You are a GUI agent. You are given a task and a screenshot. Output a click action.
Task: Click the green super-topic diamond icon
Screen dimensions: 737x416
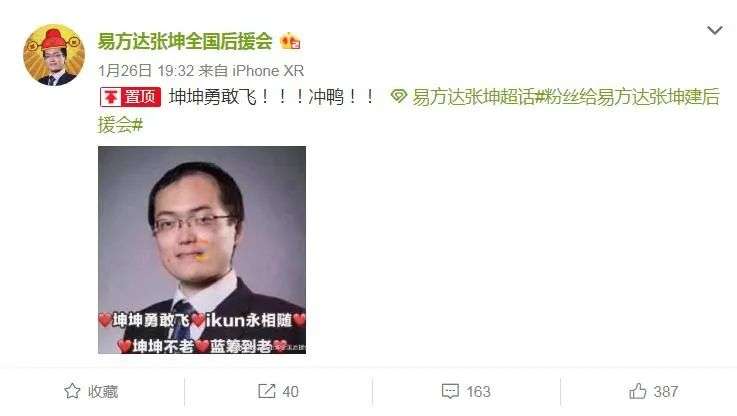398,97
